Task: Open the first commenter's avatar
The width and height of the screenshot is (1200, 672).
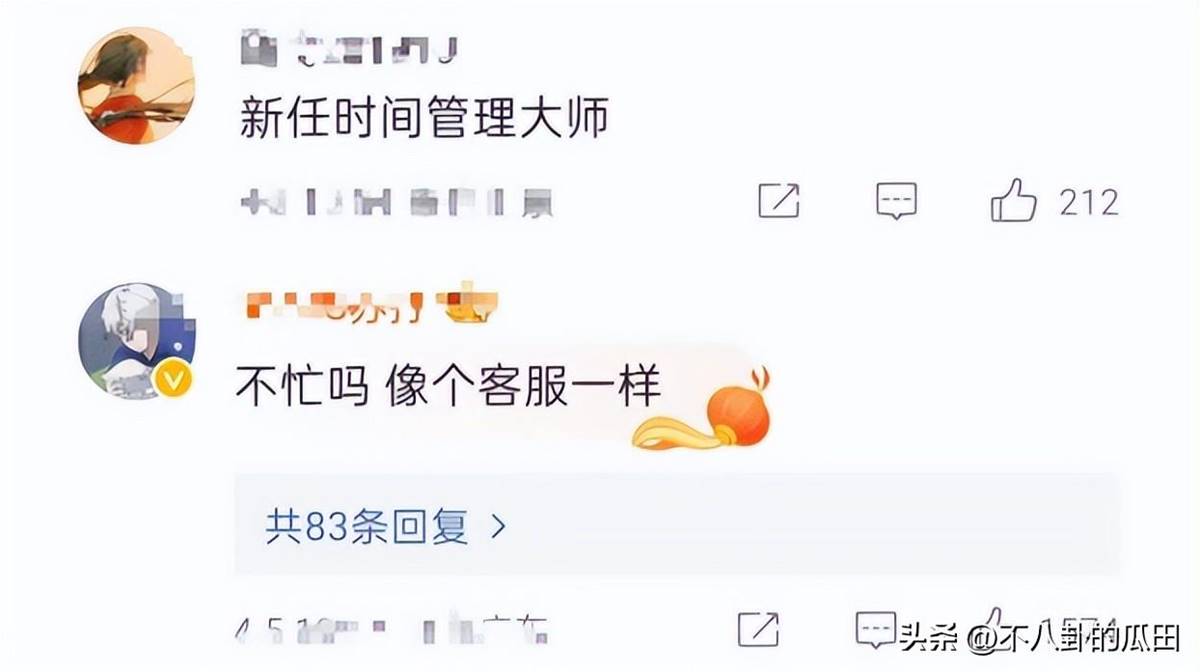Action: [137, 86]
